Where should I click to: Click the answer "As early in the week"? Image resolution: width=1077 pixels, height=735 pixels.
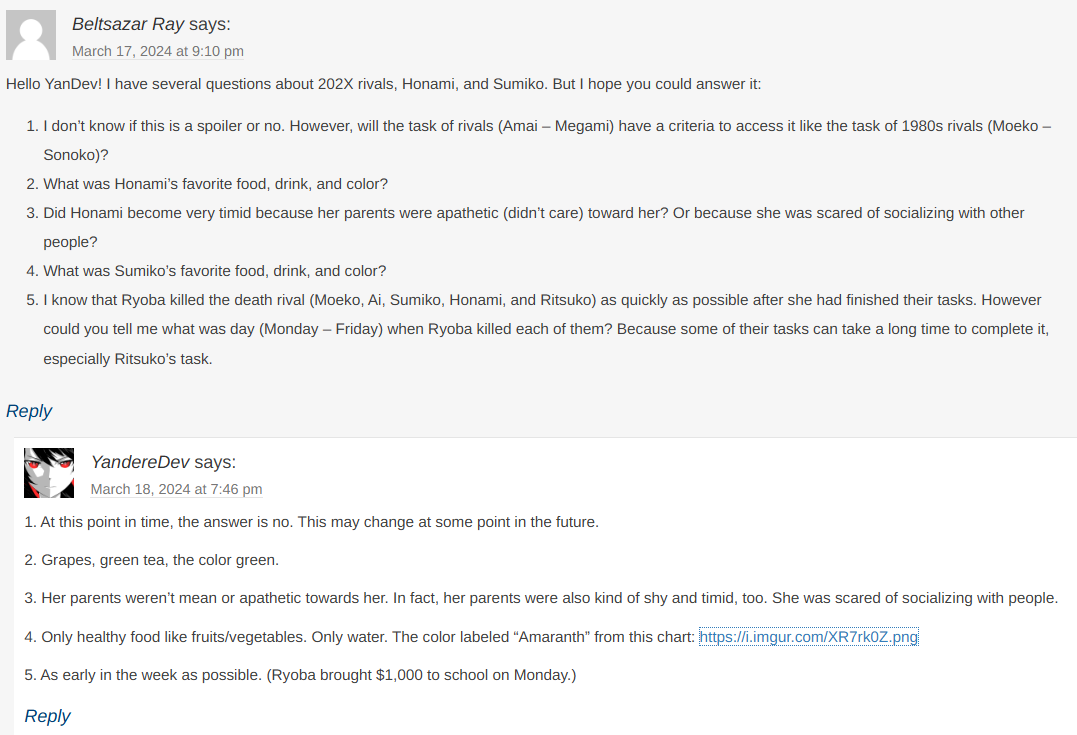coord(300,675)
